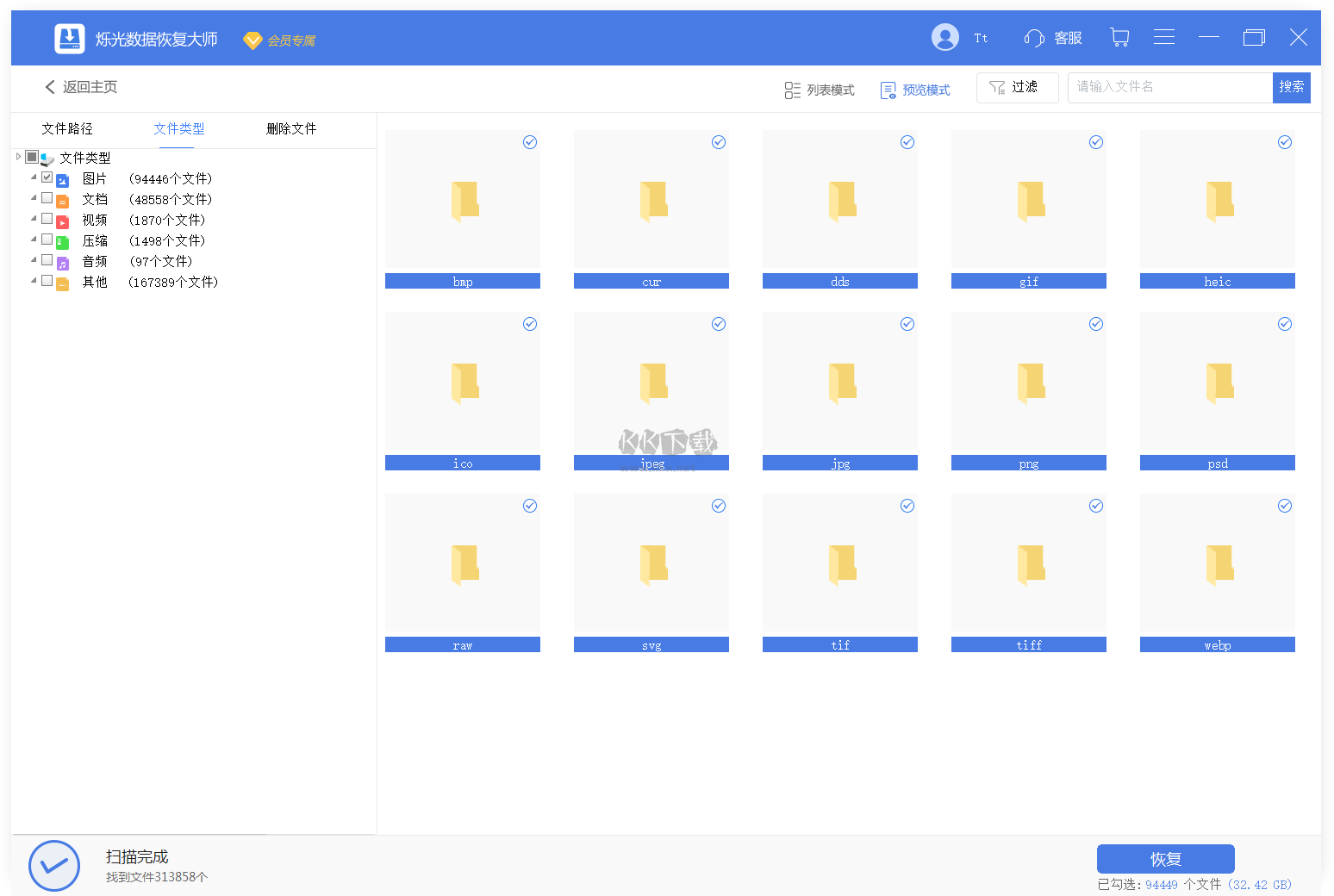Image resolution: width=1334 pixels, height=896 pixels.
Task: Click the 会员专属 membership badge icon
Action: 252,40
